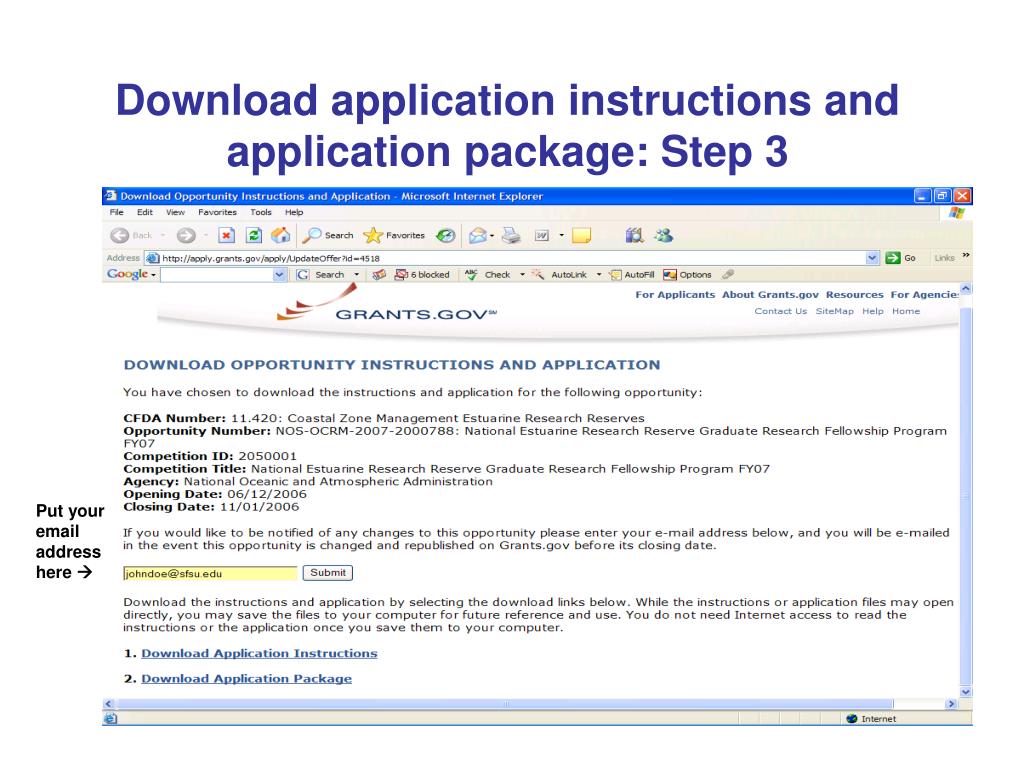Expand the Google search box dropdown

[280, 275]
